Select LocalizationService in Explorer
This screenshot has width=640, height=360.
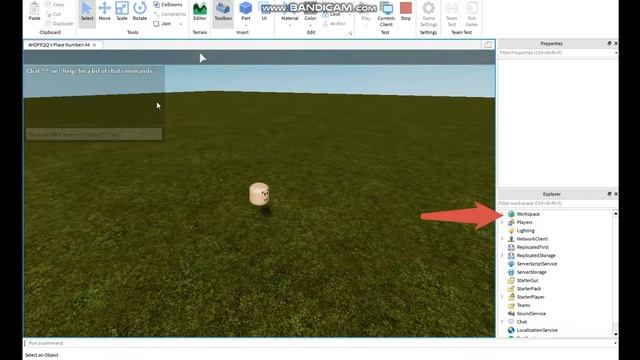[536, 330]
